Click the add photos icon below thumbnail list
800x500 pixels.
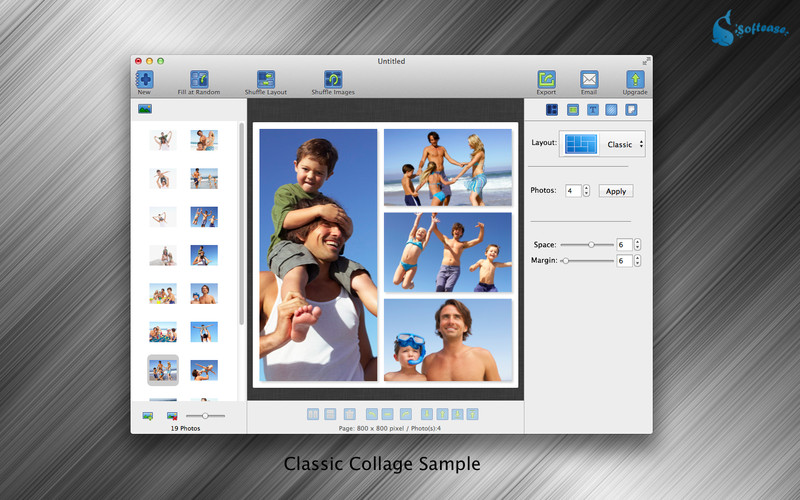147,416
